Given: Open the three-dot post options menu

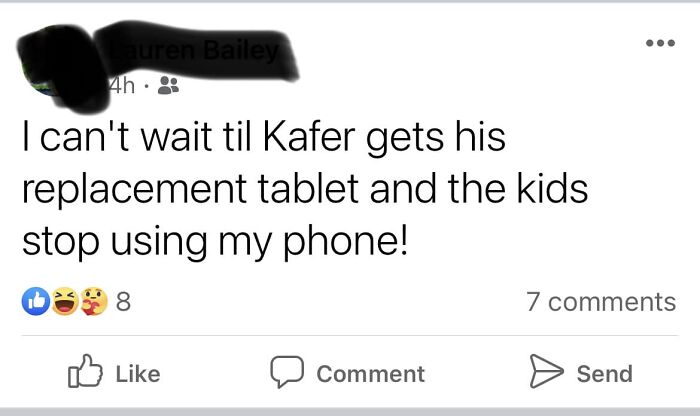Looking at the screenshot, I should click(661, 43).
